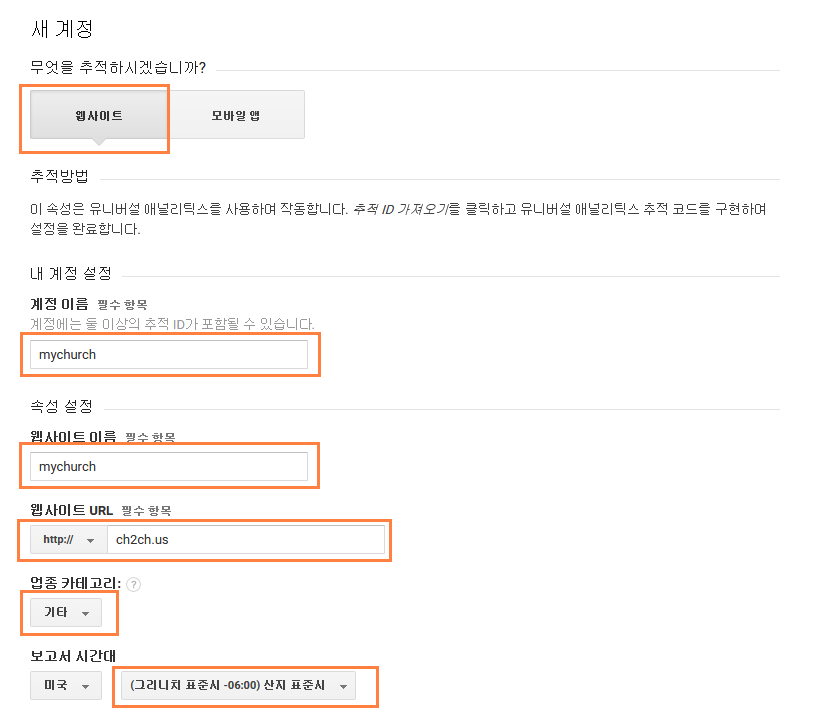
Task: Switch to the 모바일 앱 option
Action: point(235,116)
